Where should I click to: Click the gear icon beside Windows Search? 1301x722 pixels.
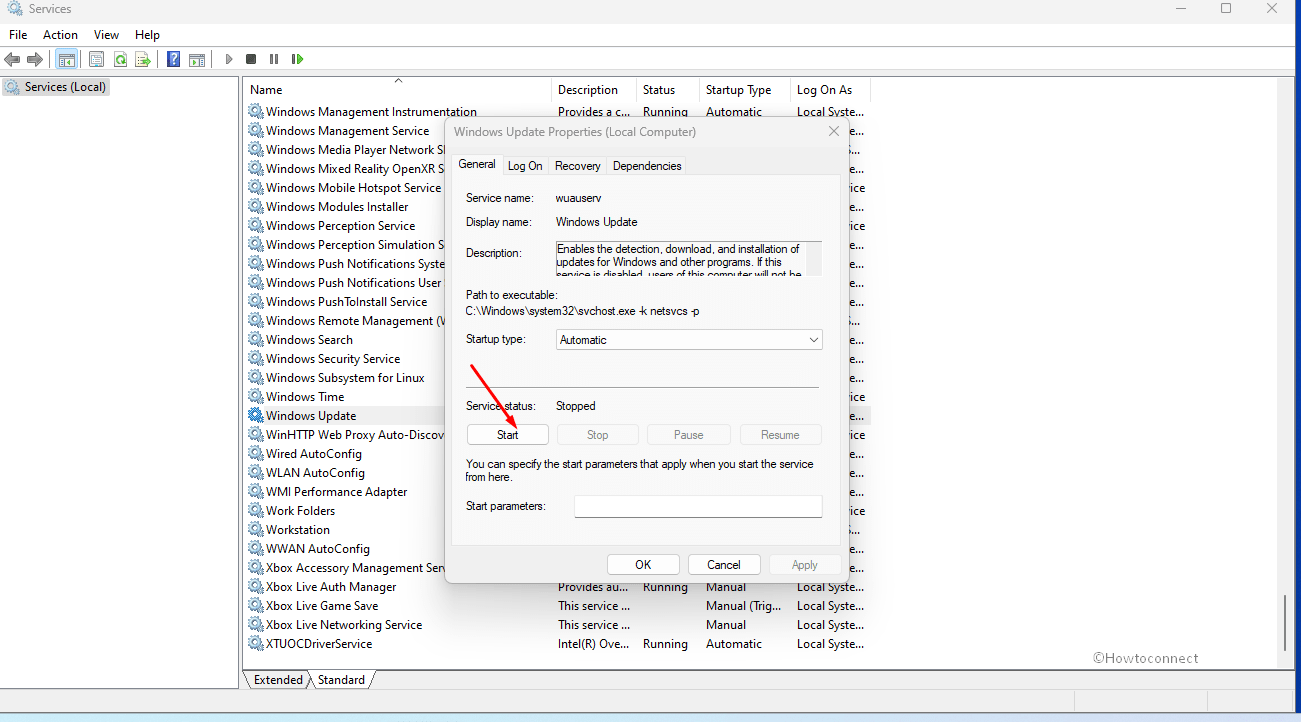(x=256, y=340)
